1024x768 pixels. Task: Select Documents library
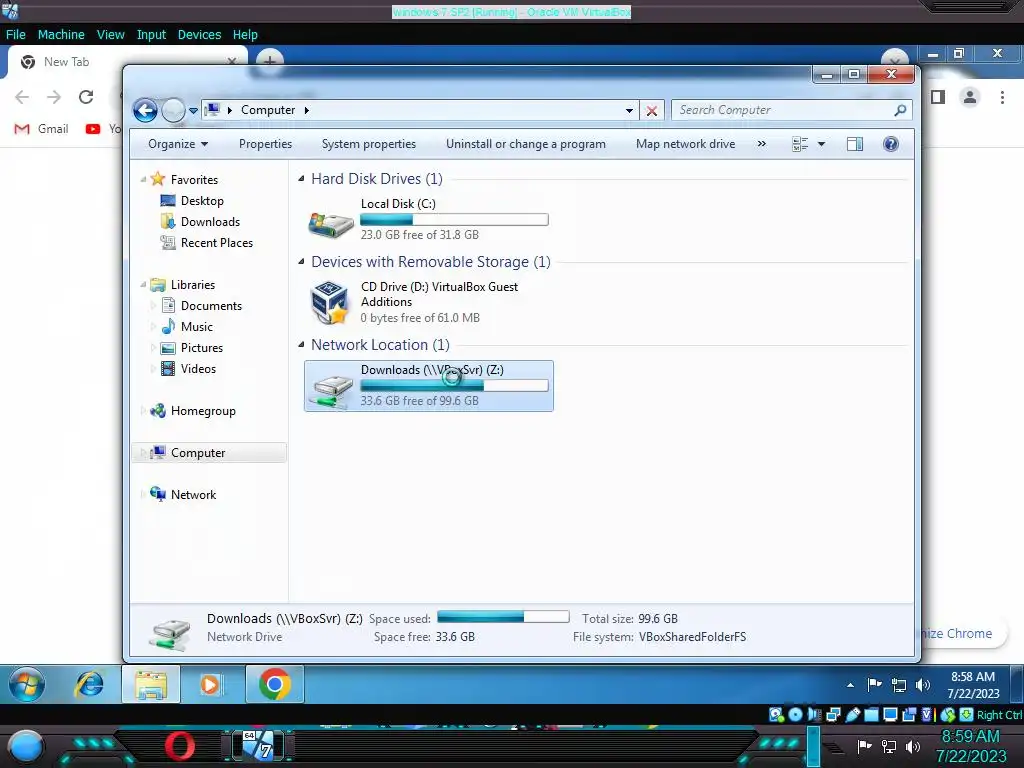click(211, 306)
